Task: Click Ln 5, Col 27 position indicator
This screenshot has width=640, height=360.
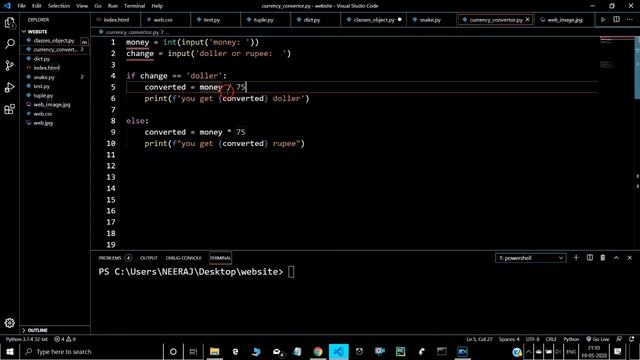Action: (479, 339)
